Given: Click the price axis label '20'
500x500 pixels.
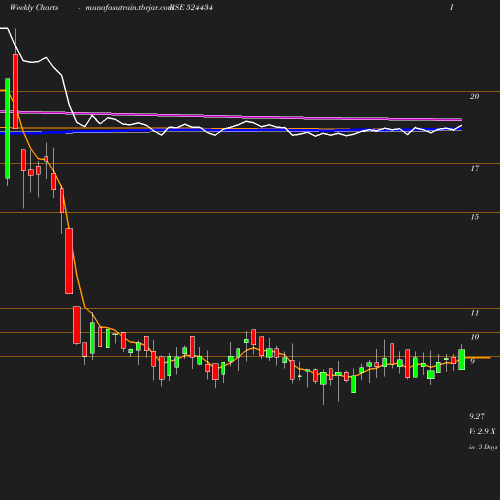Looking at the screenshot, I should tap(474, 96).
